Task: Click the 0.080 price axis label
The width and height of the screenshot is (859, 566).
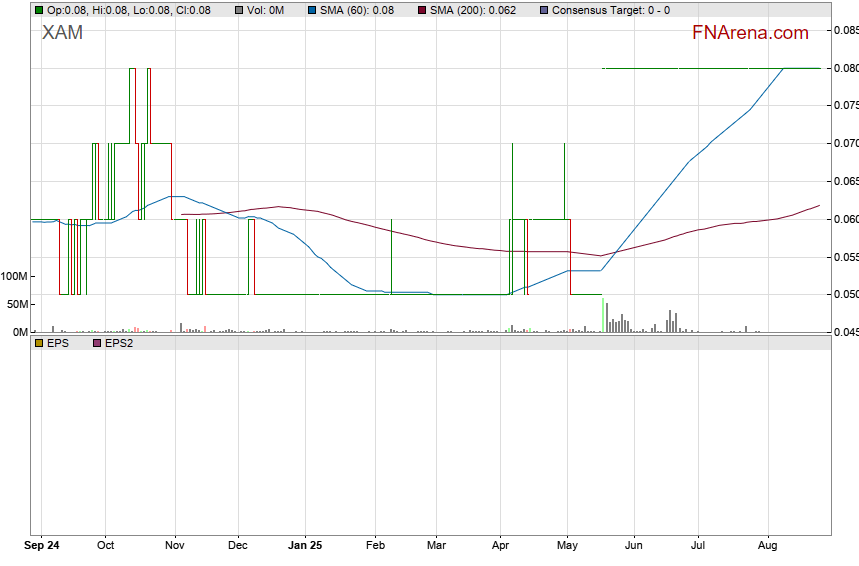Action: click(x=845, y=68)
